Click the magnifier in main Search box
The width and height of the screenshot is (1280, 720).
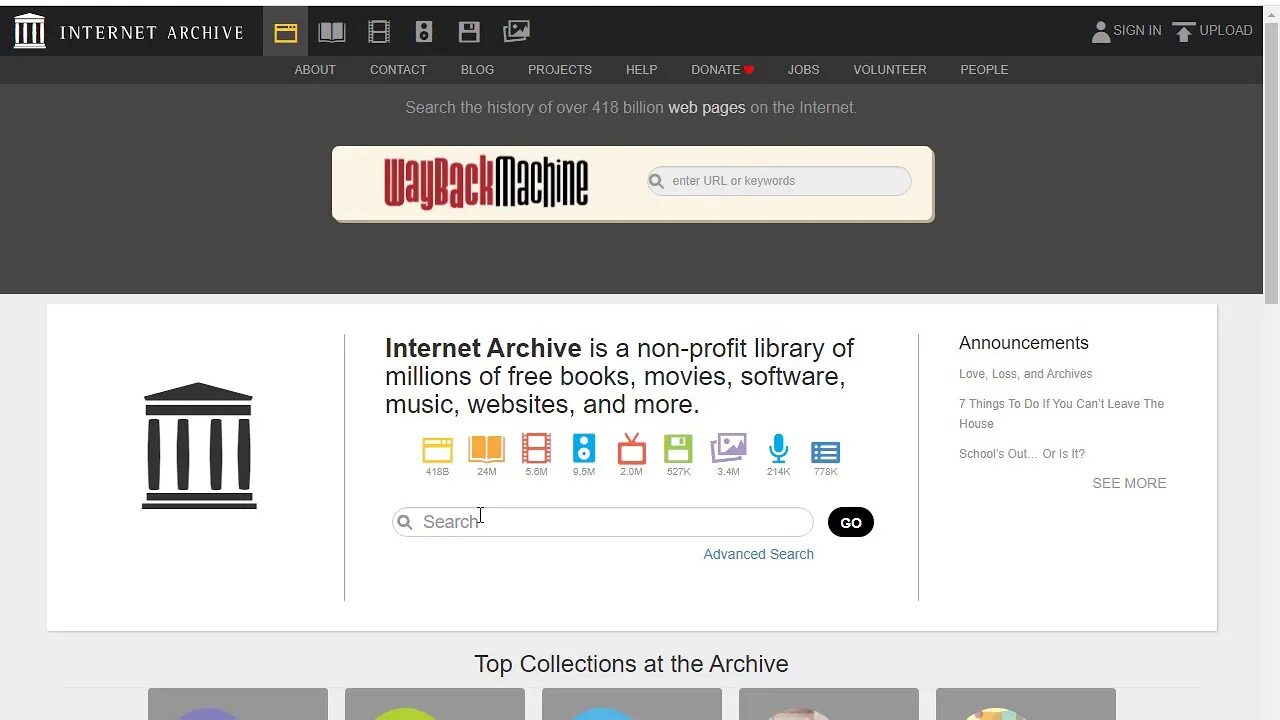click(x=405, y=522)
